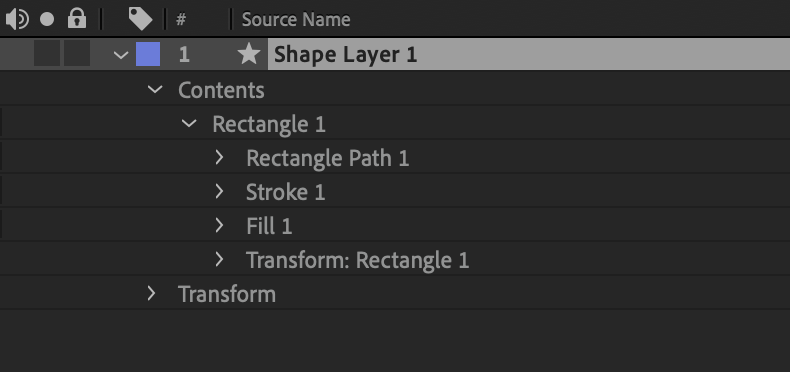Select the Shape Layer 1 name
This screenshot has height=372, width=790.
[x=346, y=54]
